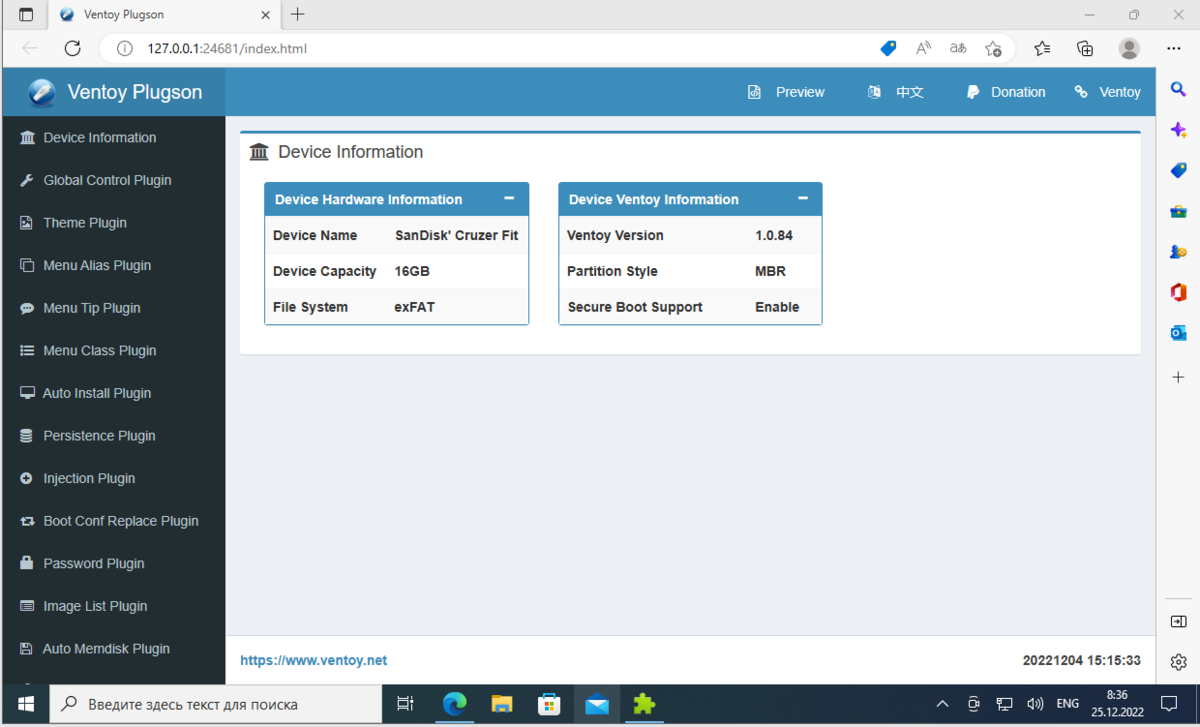This screenshot has height=727, width=1200.
Task: Click site information icon in address bar
Action: (x=124, y=48)
